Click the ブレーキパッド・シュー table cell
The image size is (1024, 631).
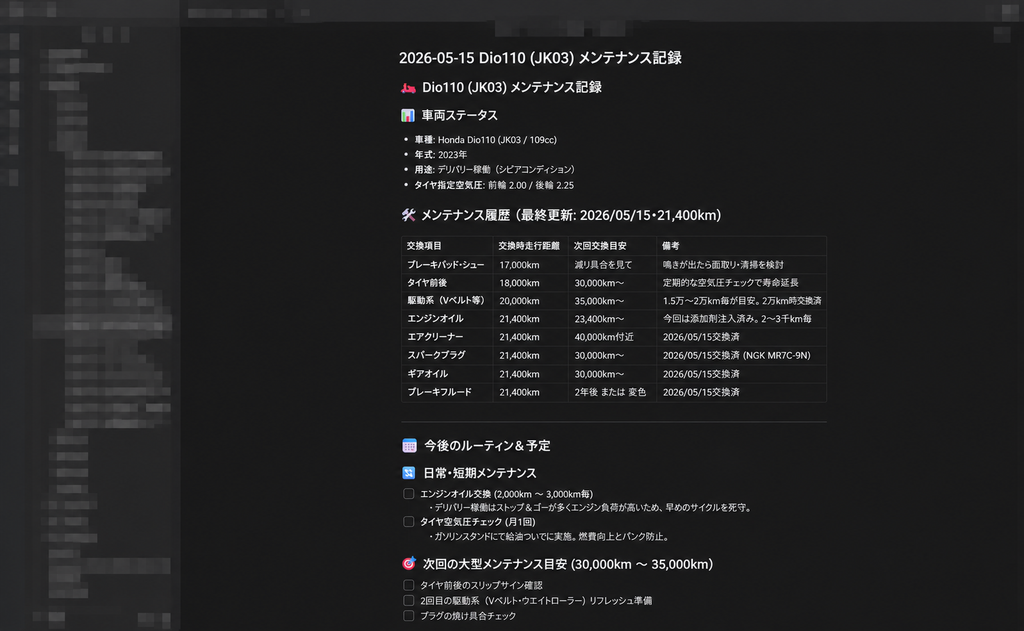point(446,265)
